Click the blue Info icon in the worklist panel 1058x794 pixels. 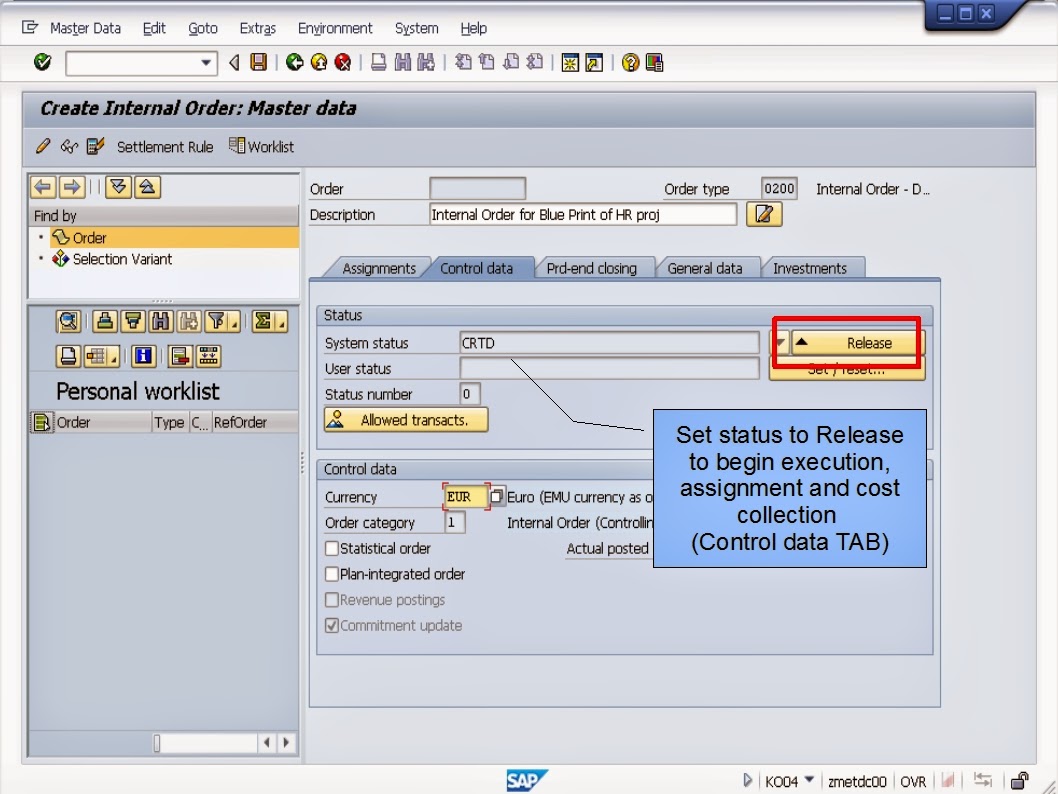point(145,356)
